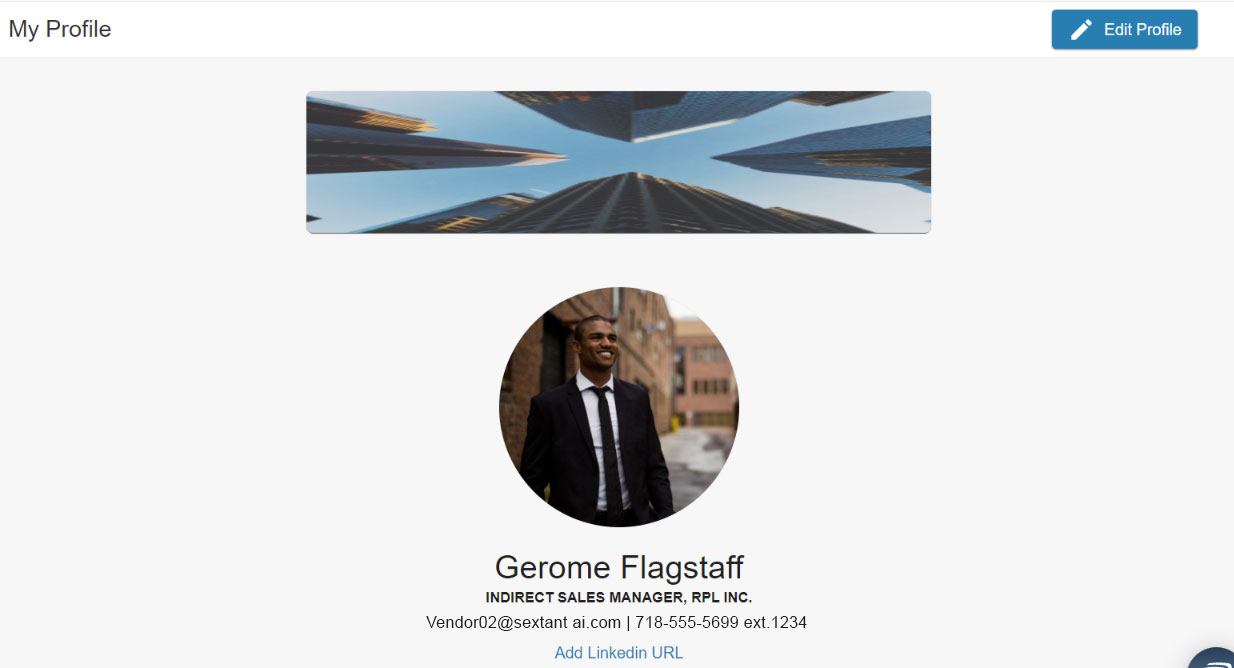Click the RPL INC. company name
The image size is (1234, 668).
[x=722, y=598]
